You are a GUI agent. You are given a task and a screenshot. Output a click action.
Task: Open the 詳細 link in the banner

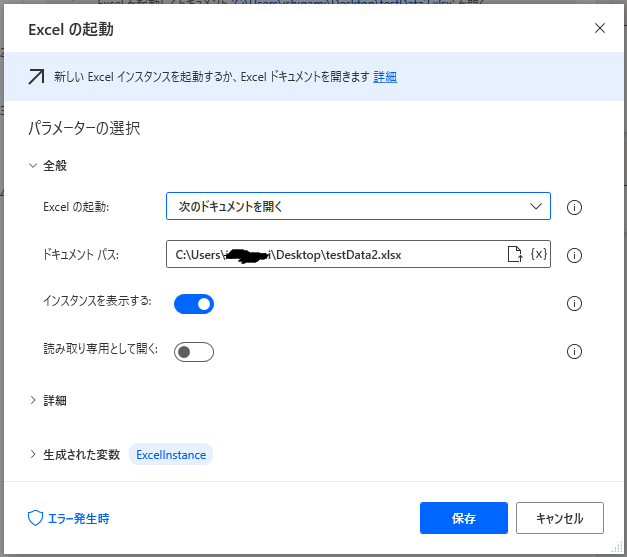(x=385, y=77)
